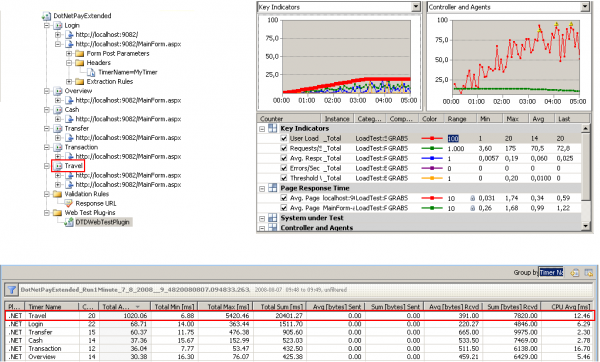Screen dimensions: 600x362
Task: Click the orange color line for Threshold
Action: [x=432, y=178]
